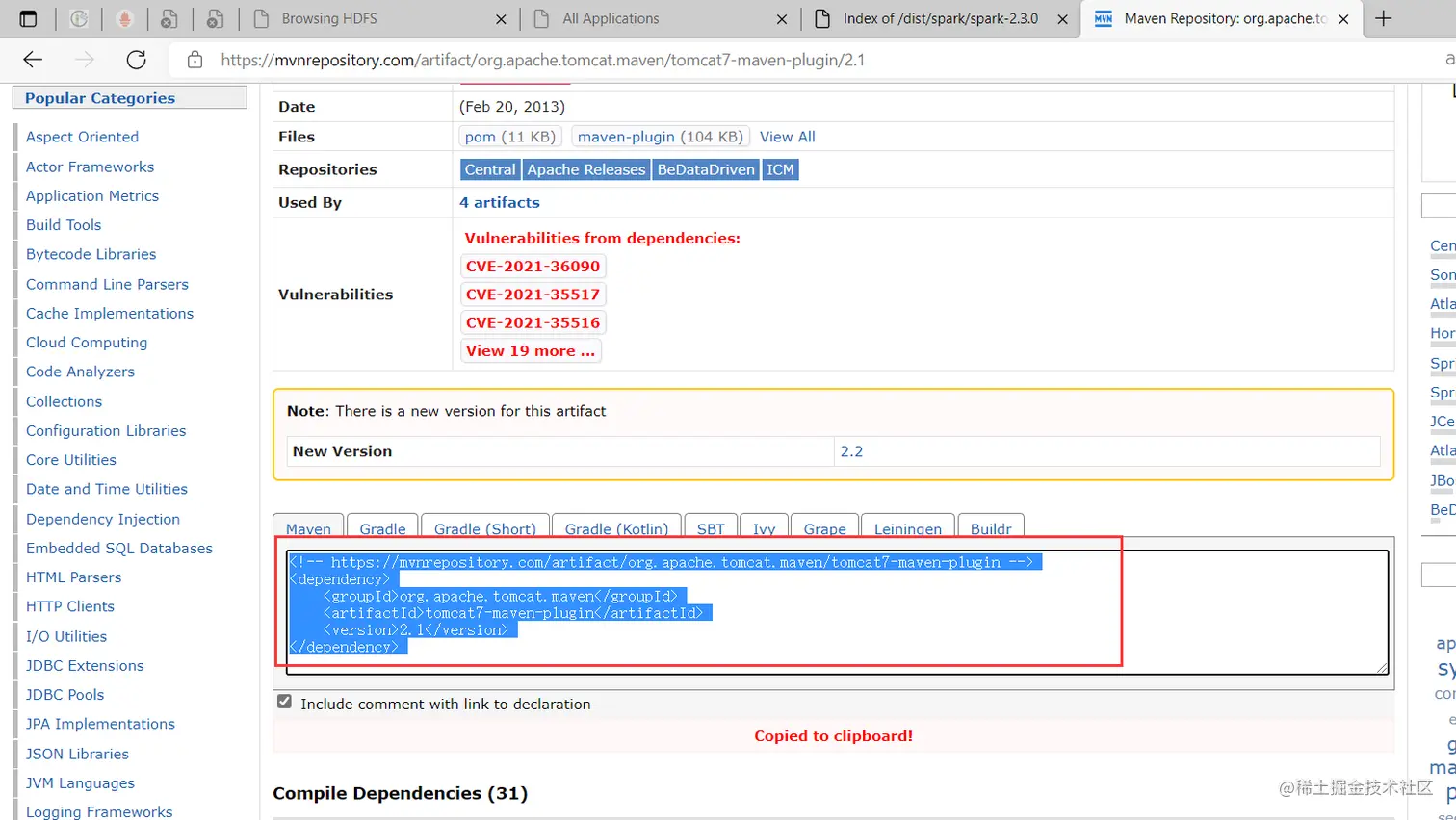Open the BeDataDriven repository badge

tap(706, 169)
